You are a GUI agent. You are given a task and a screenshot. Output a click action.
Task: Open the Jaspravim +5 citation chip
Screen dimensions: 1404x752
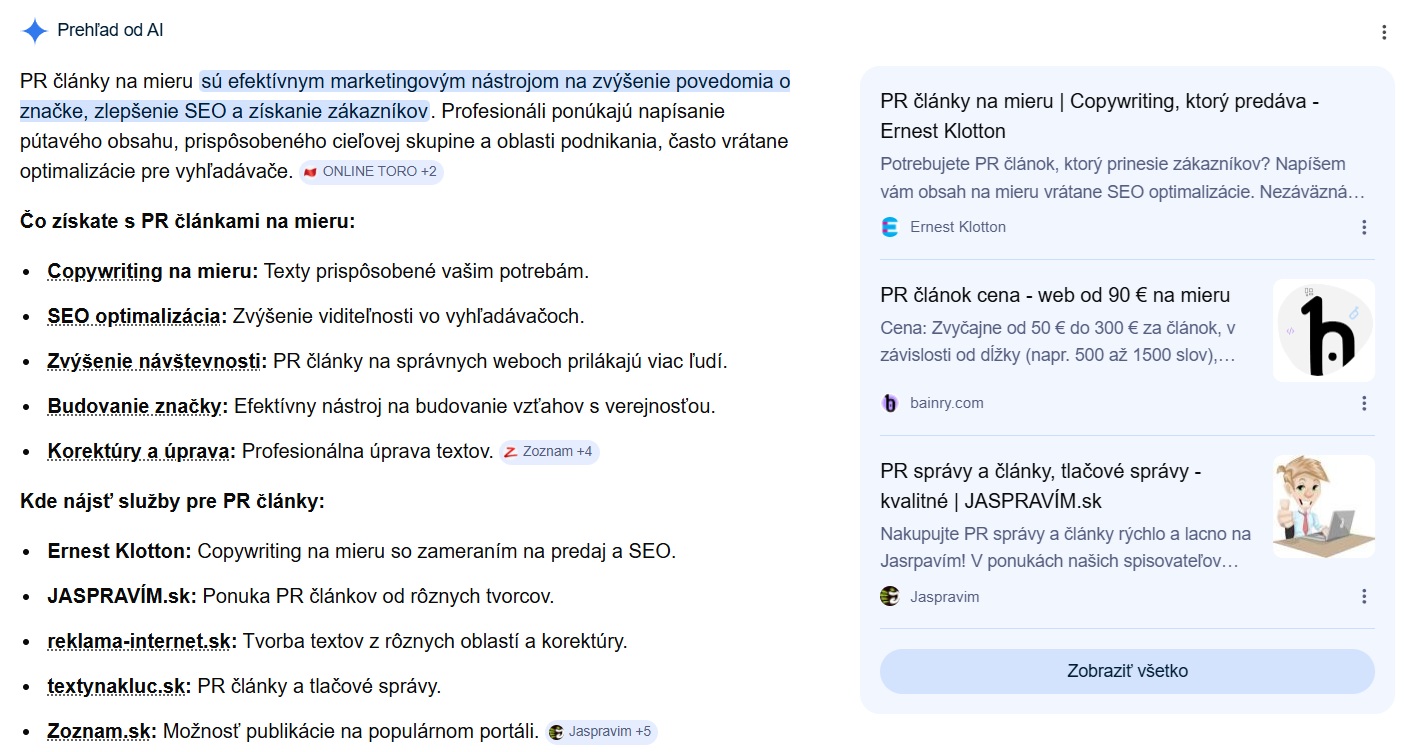coord(601,731)
